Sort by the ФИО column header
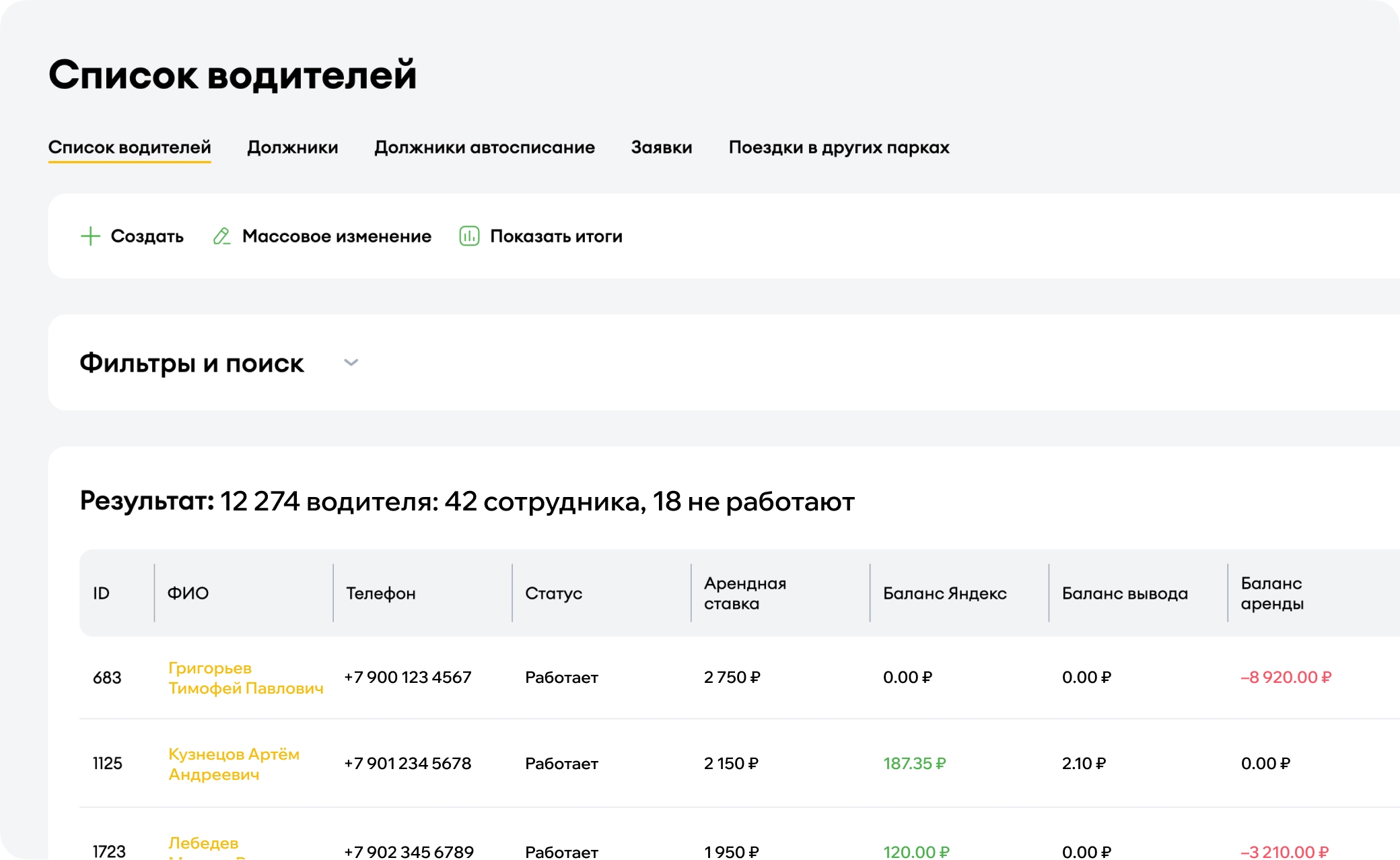 pyautogui.click(x=188, y=593)
